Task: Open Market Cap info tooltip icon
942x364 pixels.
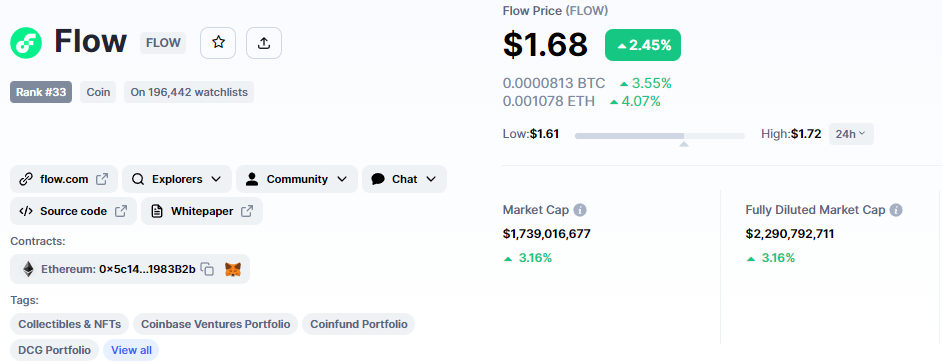Action: pyautogui.click(x=580, y=210)
